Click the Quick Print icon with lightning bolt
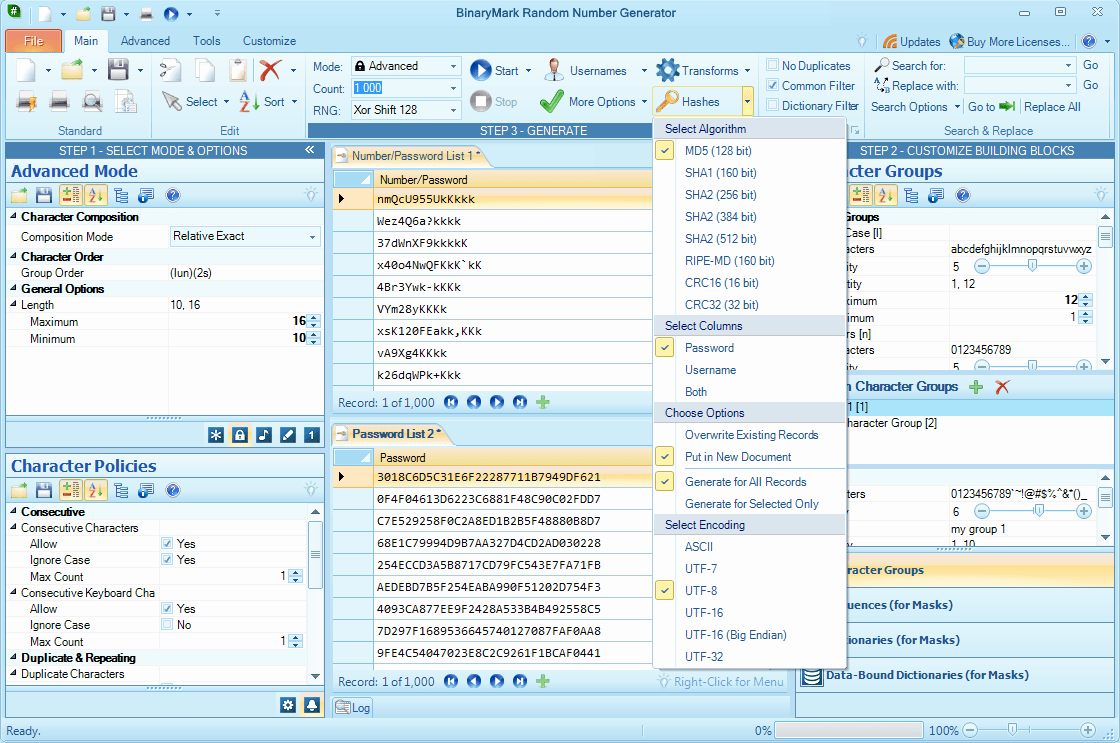This screenshot has height=743, width=1120. click(x=27, y=101)
